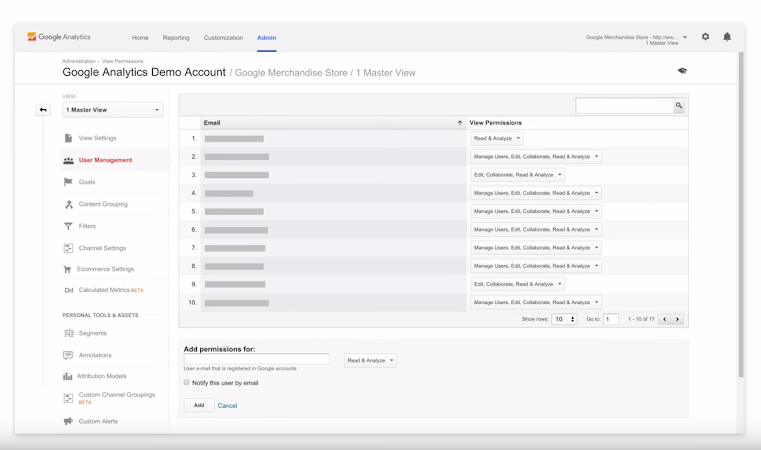
Task: Open row 4 permissions dropdown
Action: (536, 193)
